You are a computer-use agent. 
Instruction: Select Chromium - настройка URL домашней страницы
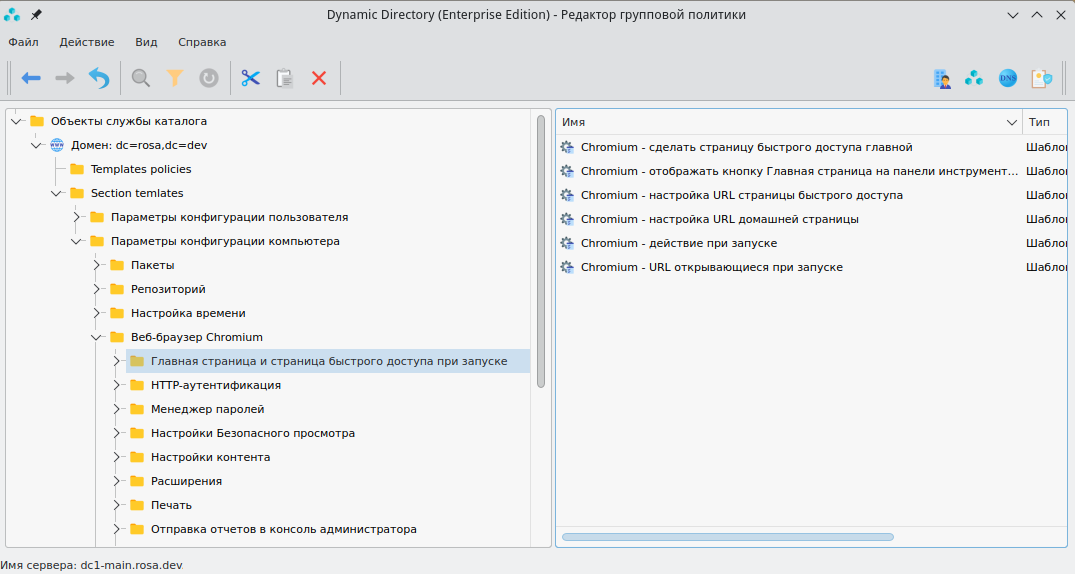click(719, 219)
